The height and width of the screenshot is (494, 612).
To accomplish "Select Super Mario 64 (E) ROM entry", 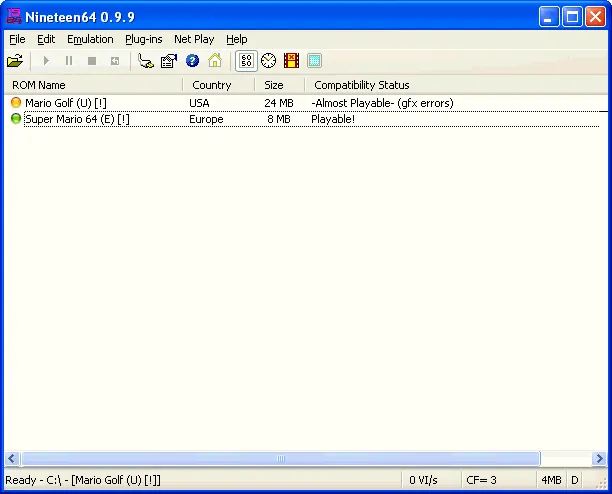I will 76,119.
